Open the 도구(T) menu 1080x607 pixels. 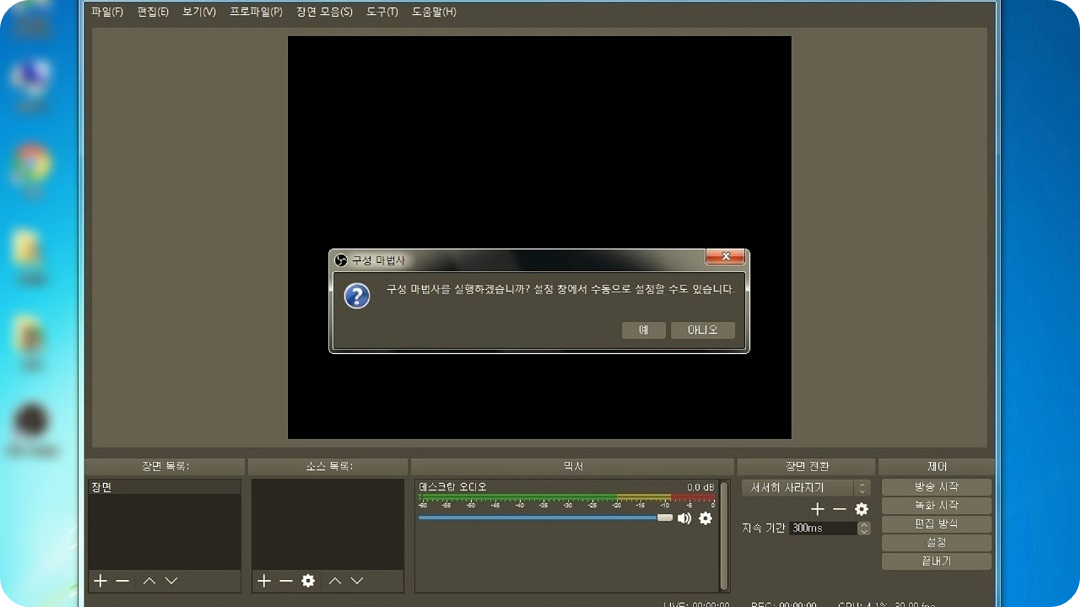[381, 12]
